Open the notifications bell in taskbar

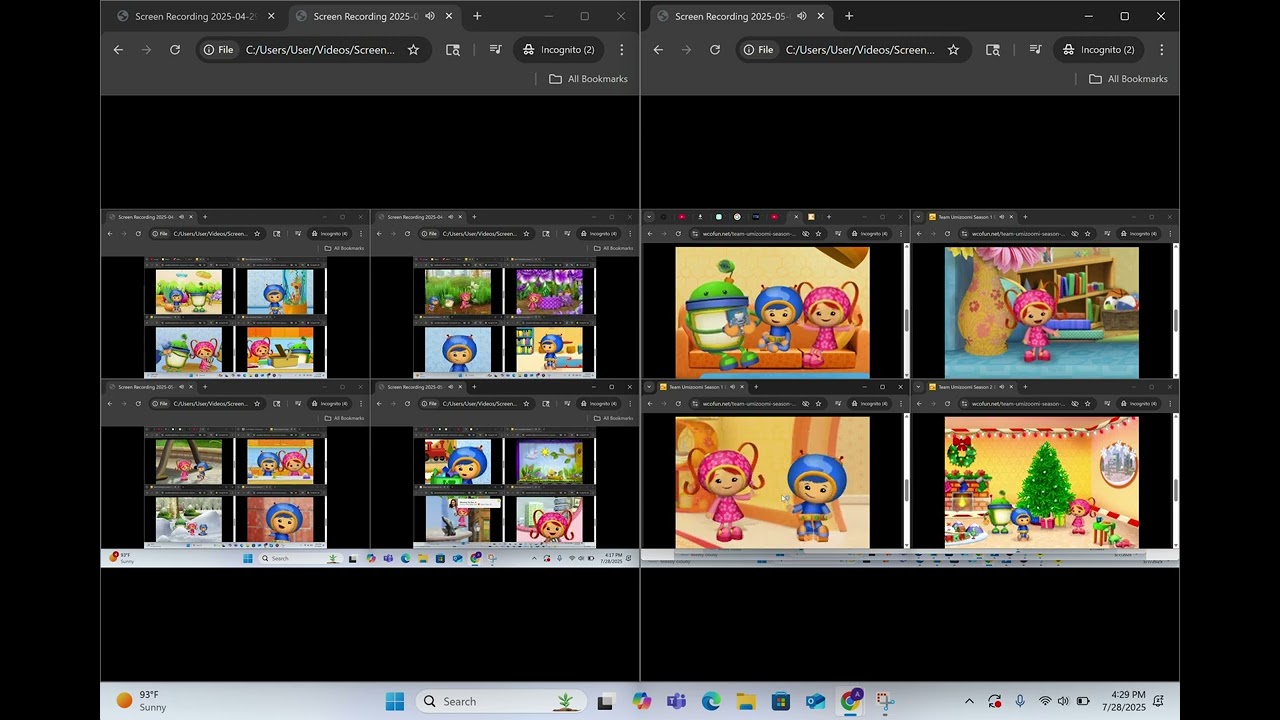(1159, 701)
